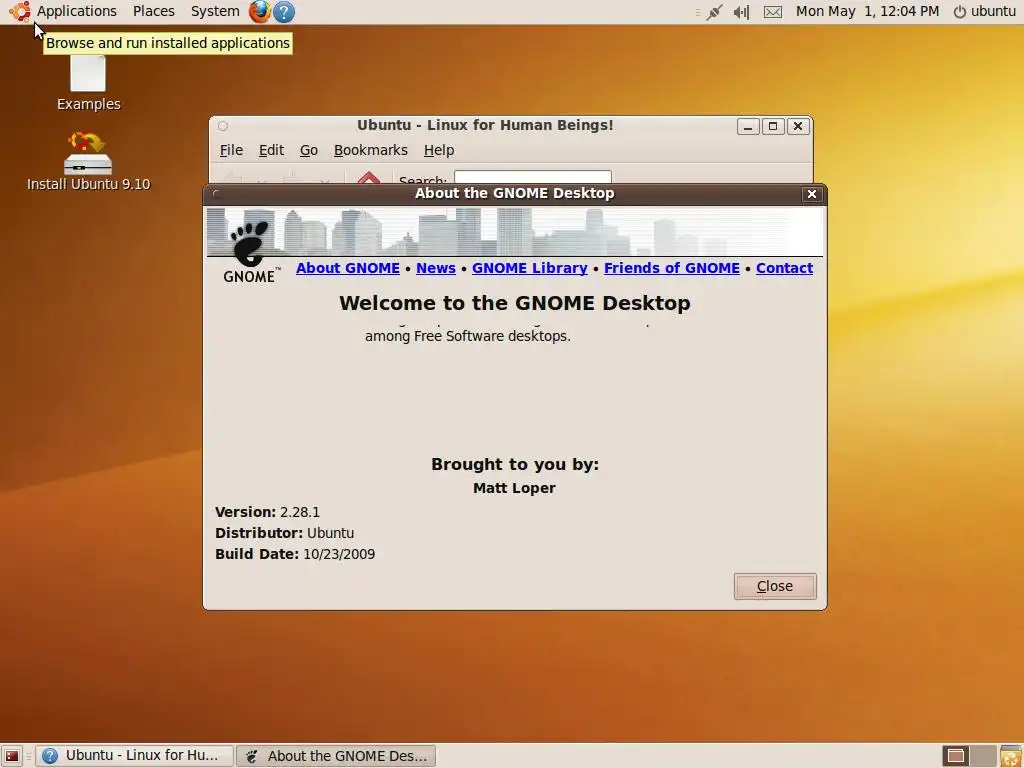
Task: Click the Ubuntu logo in the top panel
Action: point(20,11)
